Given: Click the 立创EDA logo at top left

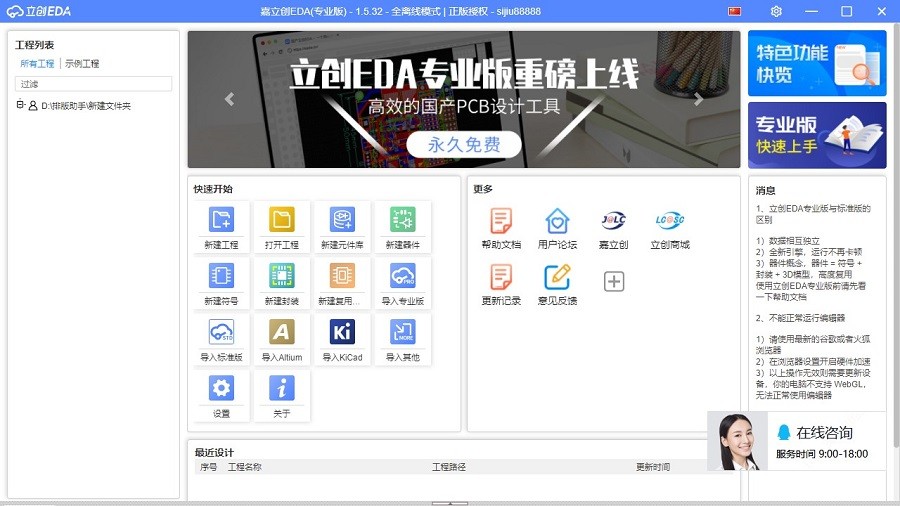Looking at the screenshot, I should click(39, 11).
